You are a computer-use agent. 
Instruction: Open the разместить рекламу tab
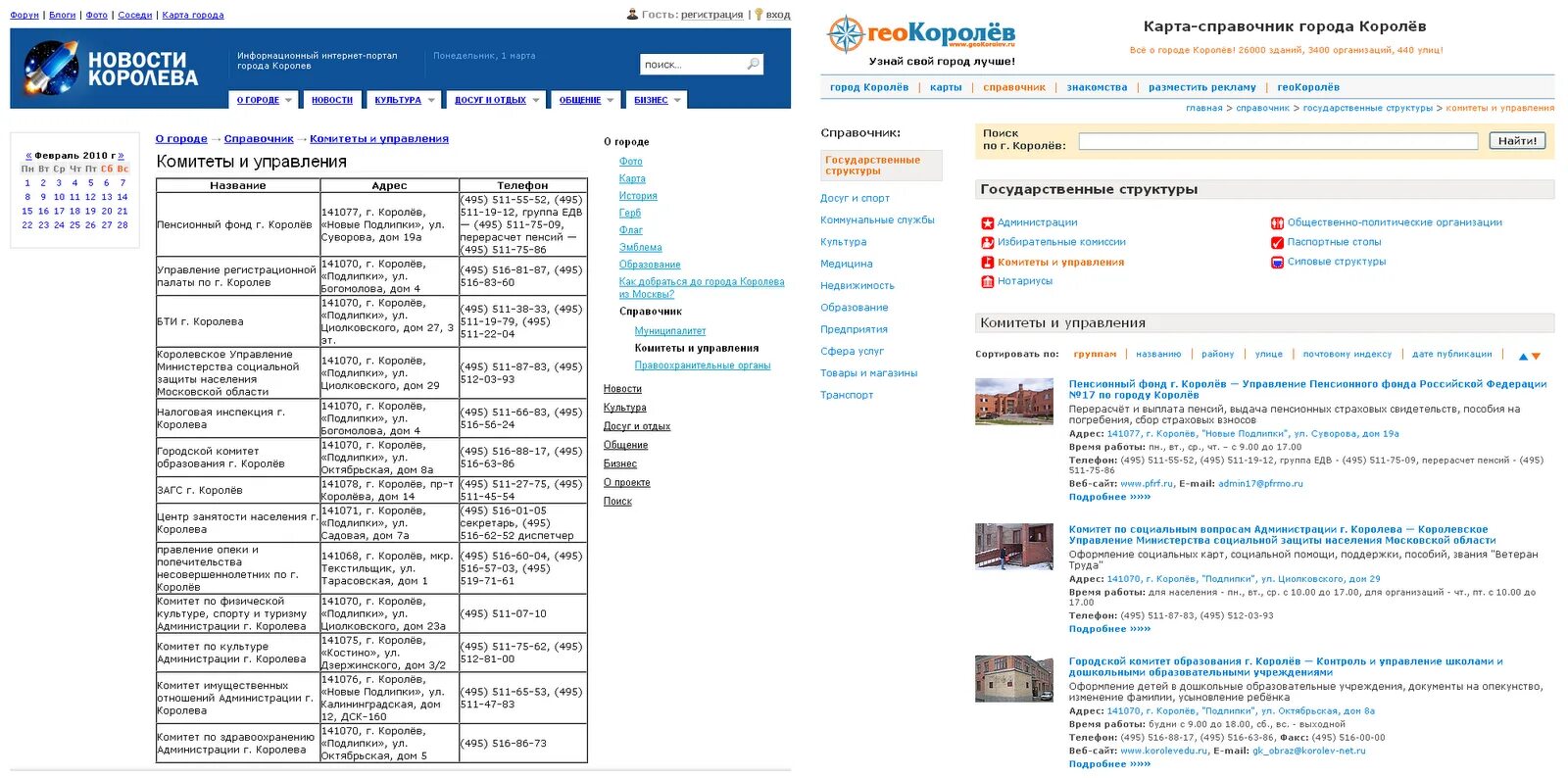(x=1201, y=87)
